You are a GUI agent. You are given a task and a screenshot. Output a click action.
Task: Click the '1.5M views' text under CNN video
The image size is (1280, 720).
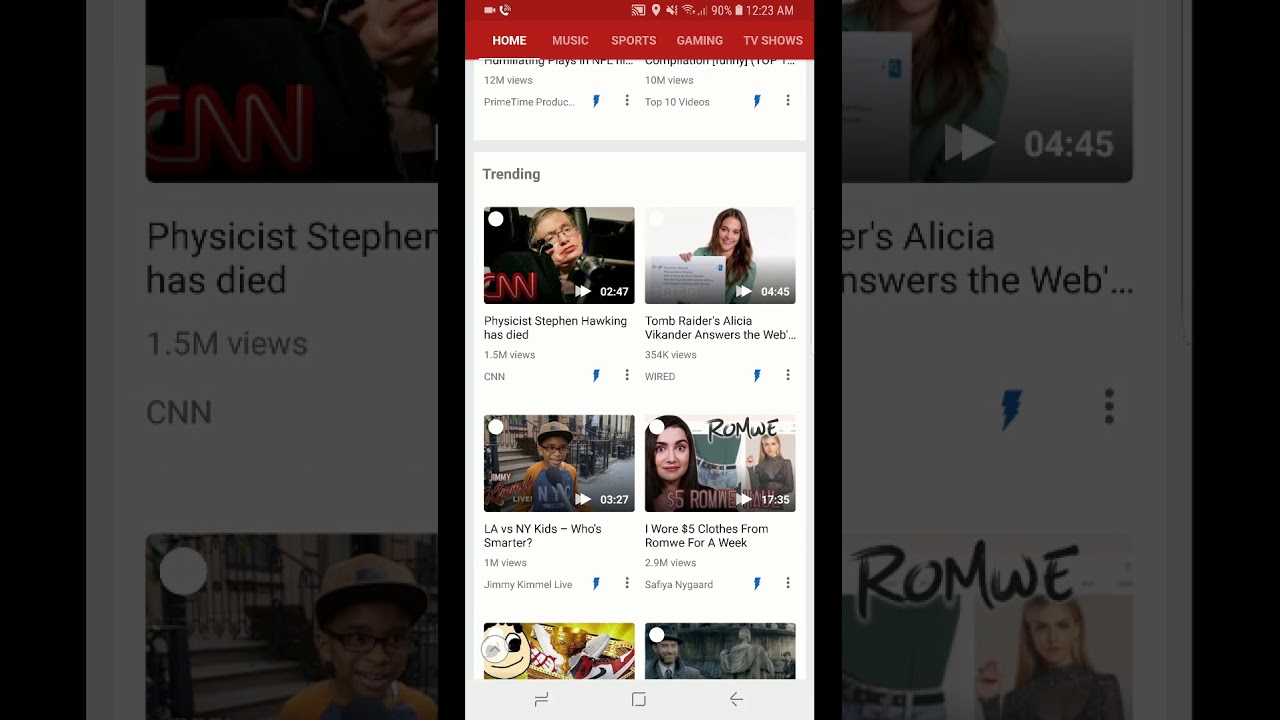(x=509, y=355)
